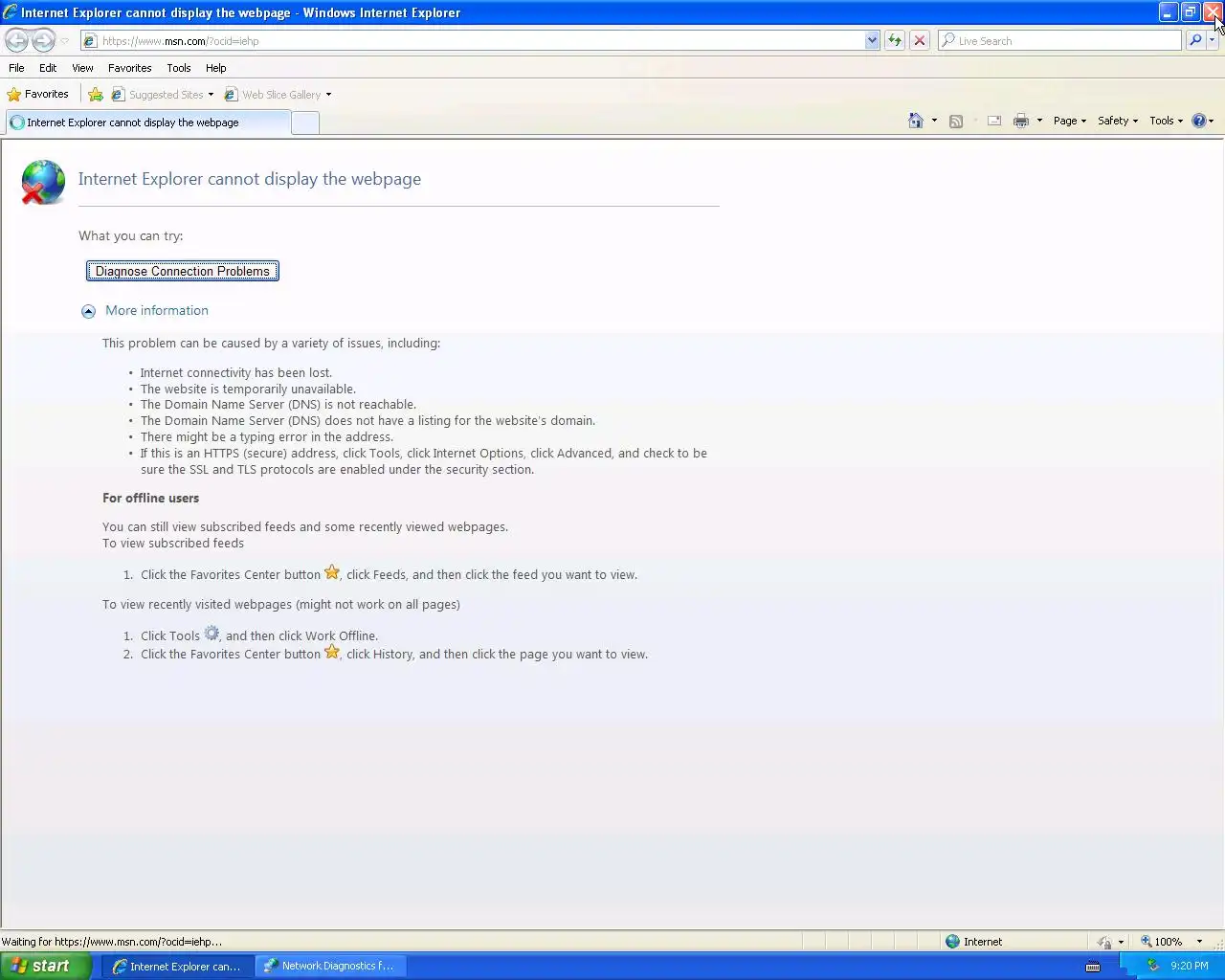Open the 100% zoom level dropdown
The image size is (1225, 980).
click(1199, 942)
